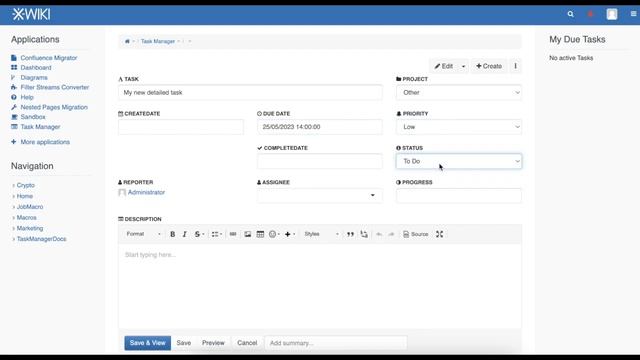Open Help application from sidebar
Image resolution: width=640 pixels, height=360 pixels.
point(27,97)
